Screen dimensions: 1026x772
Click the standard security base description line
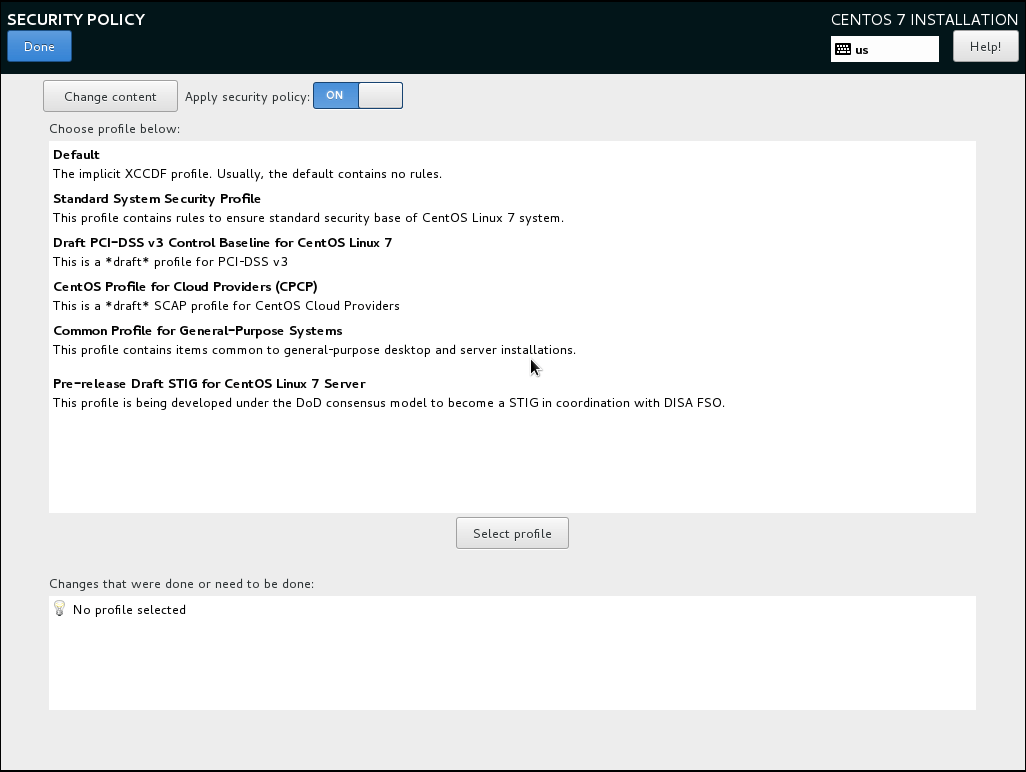click(x=308, y=218)
